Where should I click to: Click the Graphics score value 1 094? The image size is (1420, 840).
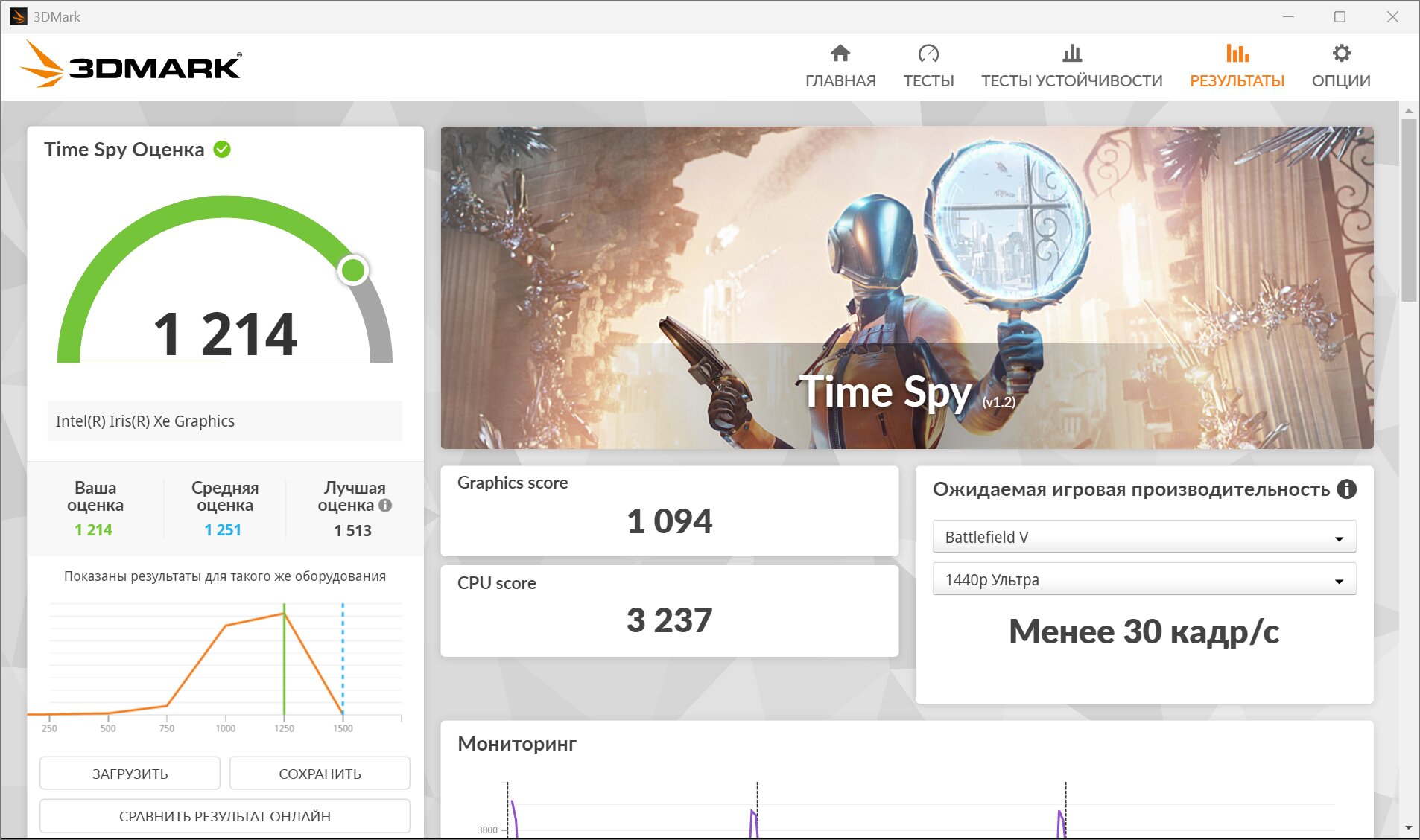(669, 521)
